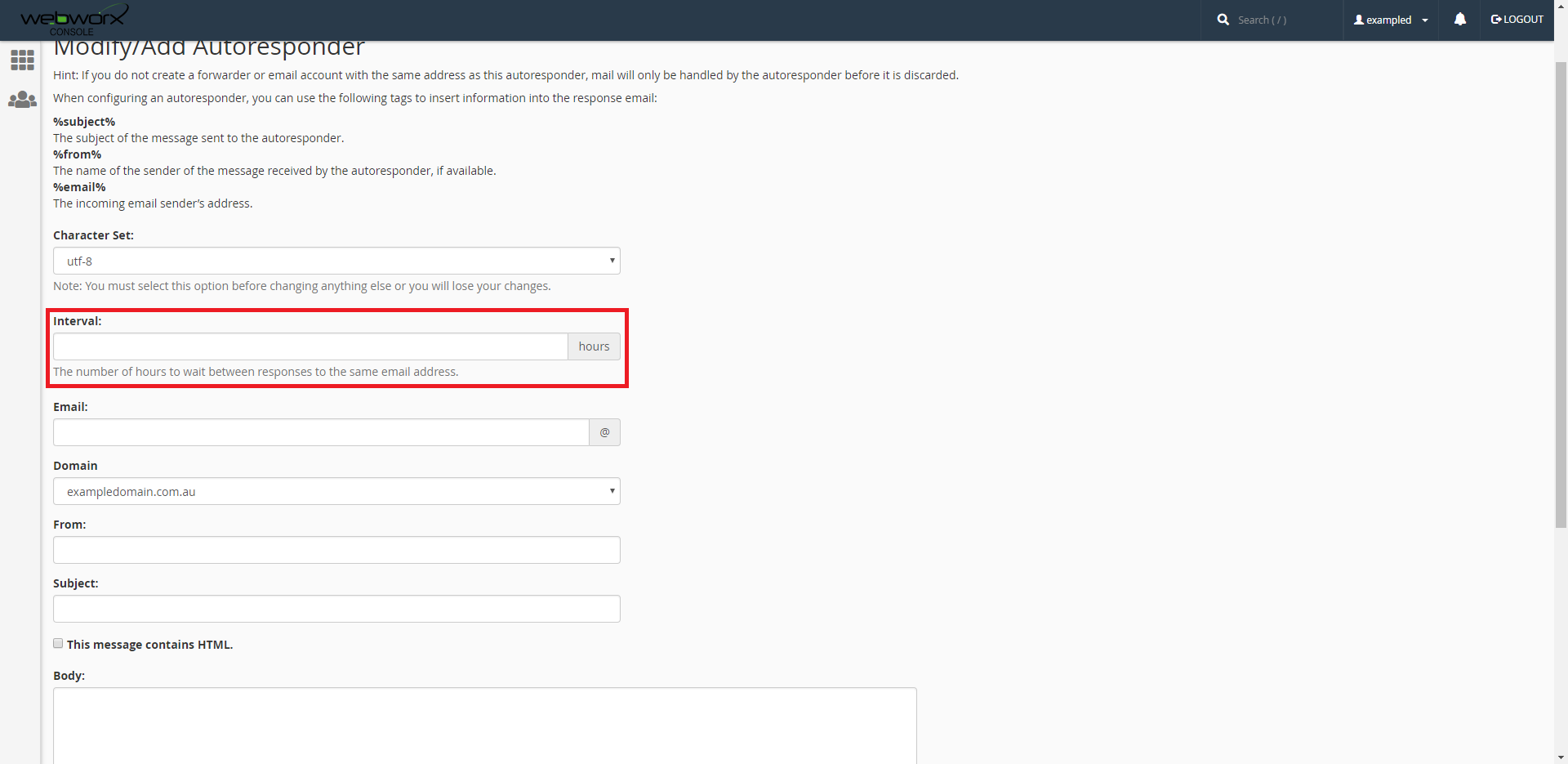Click the From text field
Viewport: 1568px width, 764px height.
click(336, 550)
